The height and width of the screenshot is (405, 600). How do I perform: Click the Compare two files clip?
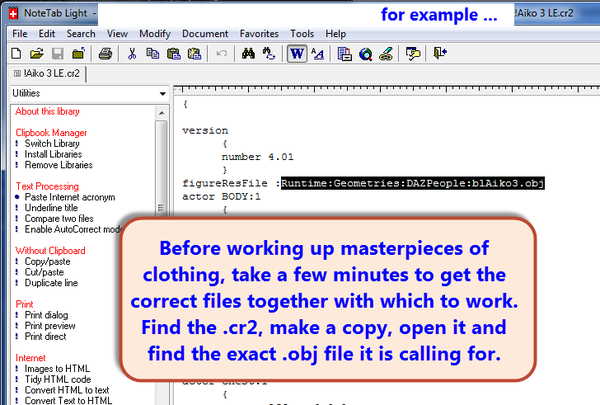coord(59,219)
